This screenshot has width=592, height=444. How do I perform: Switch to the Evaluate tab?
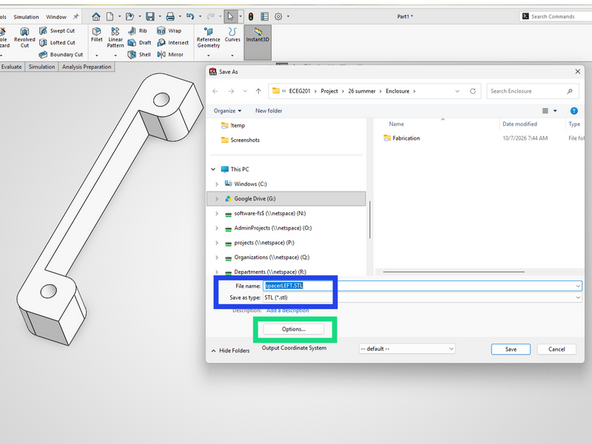[x=12, y=67]
